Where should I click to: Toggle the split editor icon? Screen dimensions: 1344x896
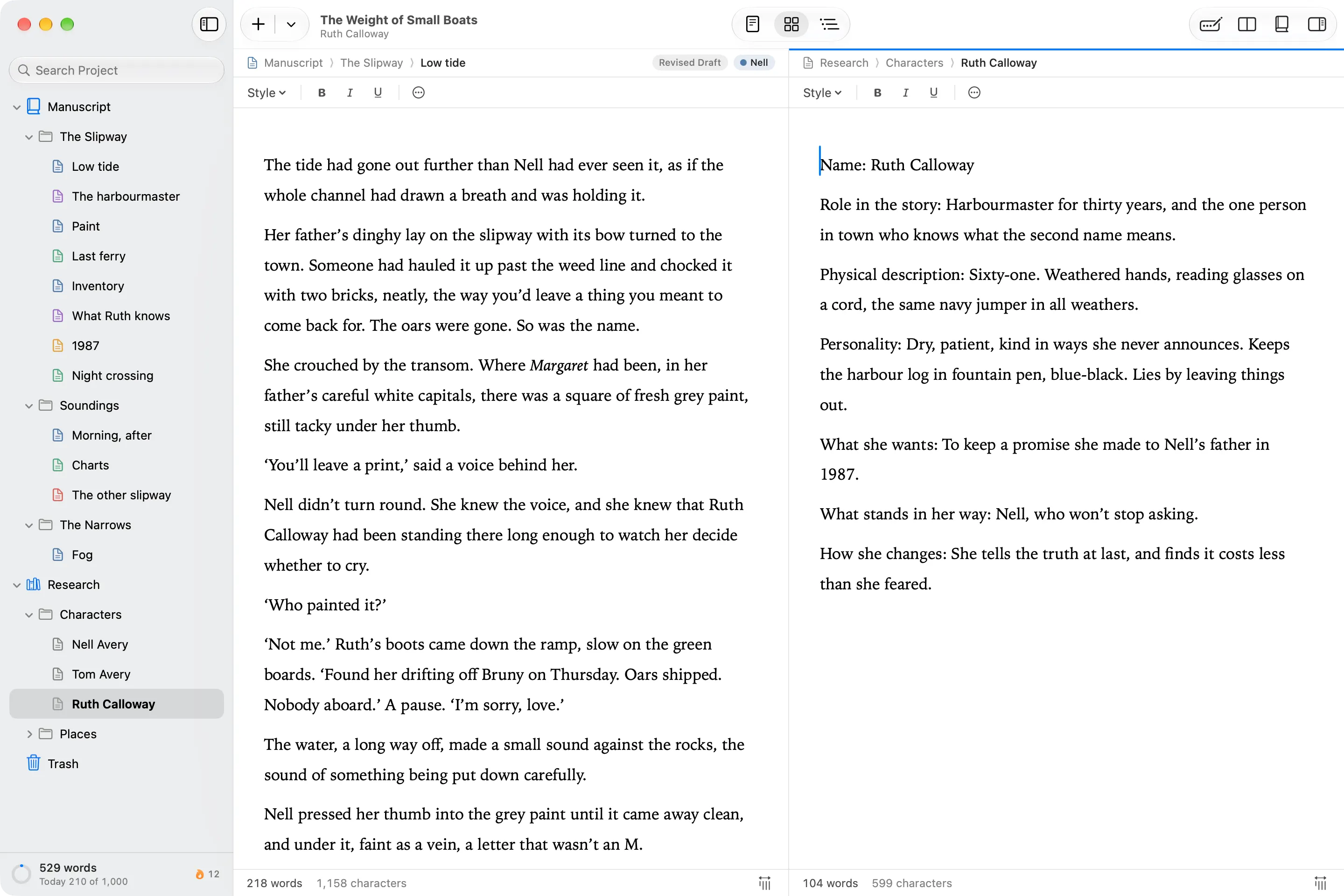tap(1247, 24)
